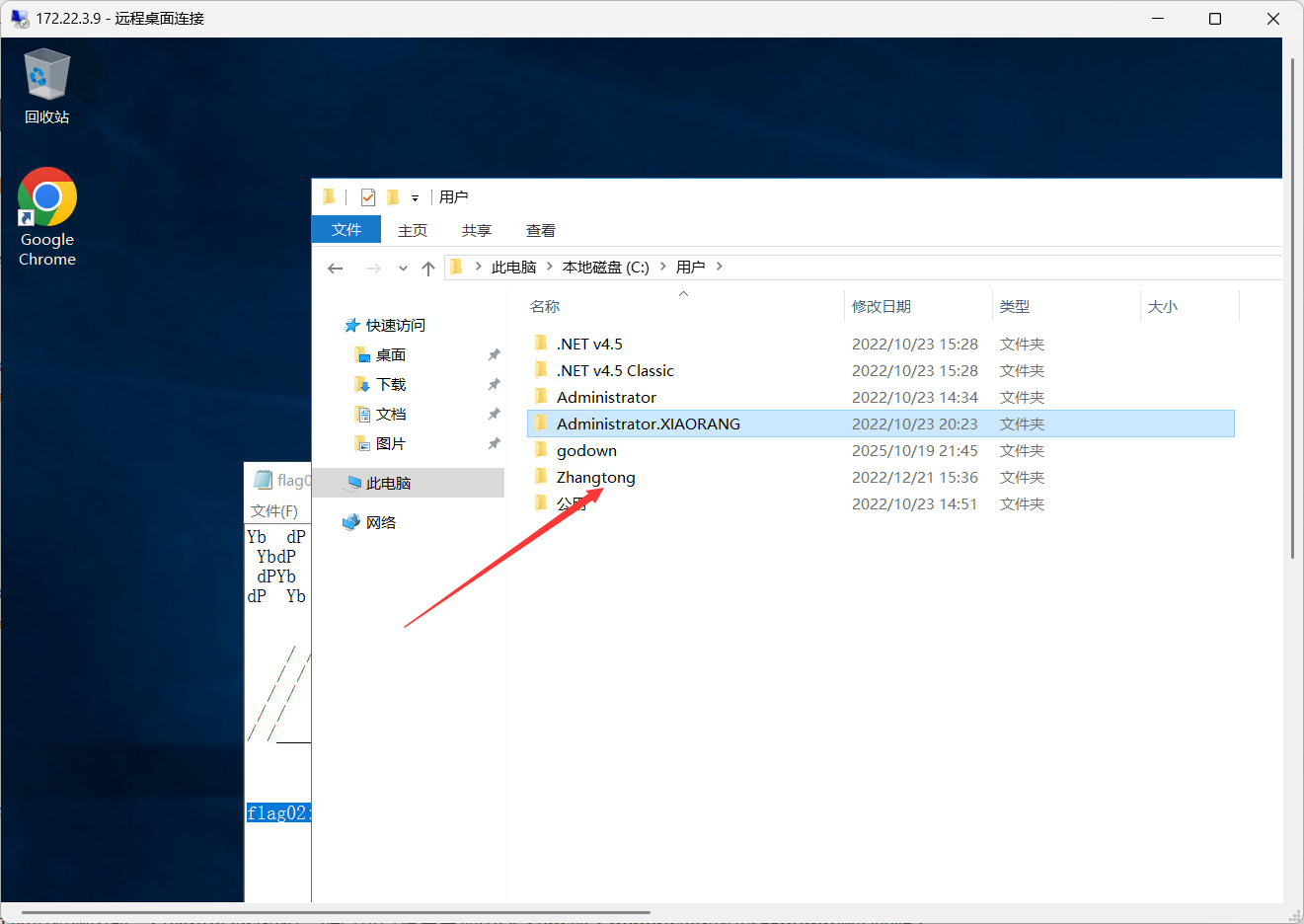Open the Customize Quick Access Toolbar dropdown arrow
The width and height of the screenshot is (1304, 924).
pyautogui.click(x=415, y=198)
